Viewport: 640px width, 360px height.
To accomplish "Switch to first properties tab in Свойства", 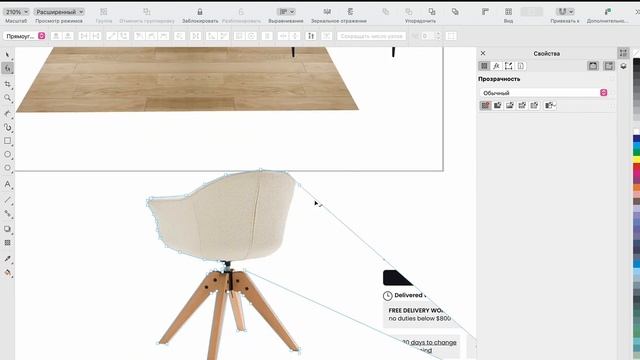I will 484,66.
